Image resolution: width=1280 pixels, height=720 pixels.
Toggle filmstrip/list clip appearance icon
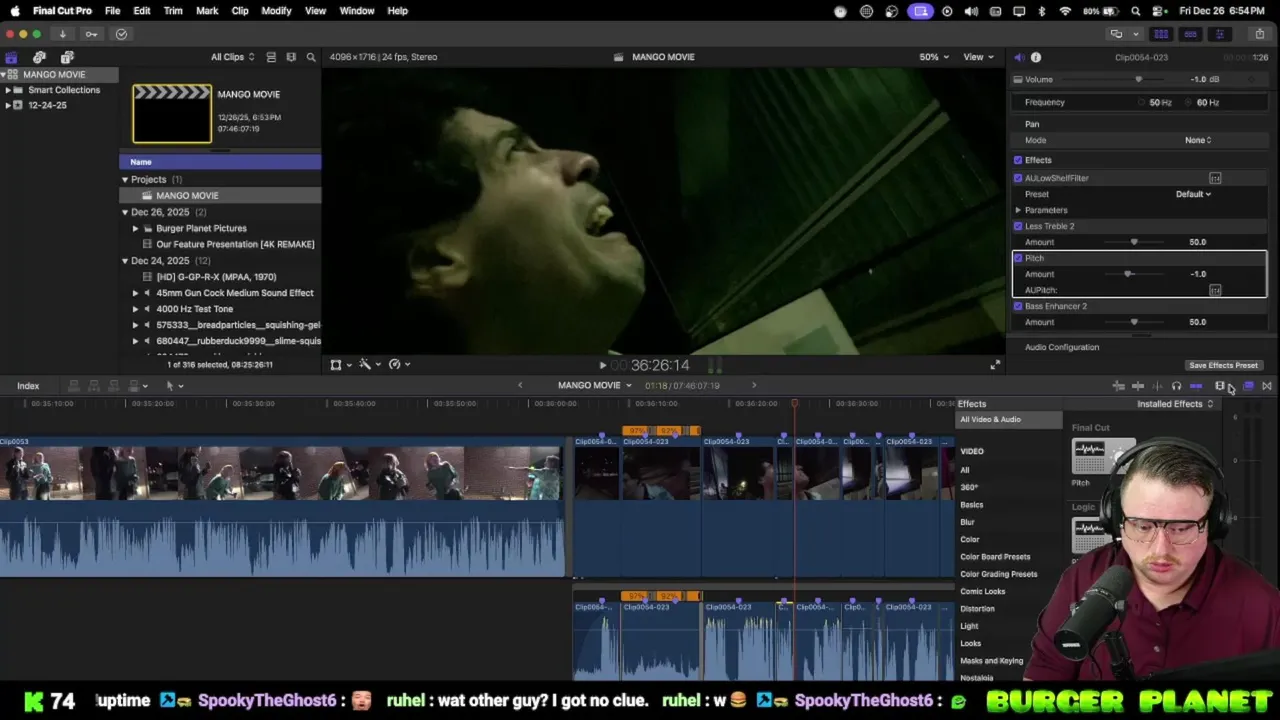click(x=271, y=57)
